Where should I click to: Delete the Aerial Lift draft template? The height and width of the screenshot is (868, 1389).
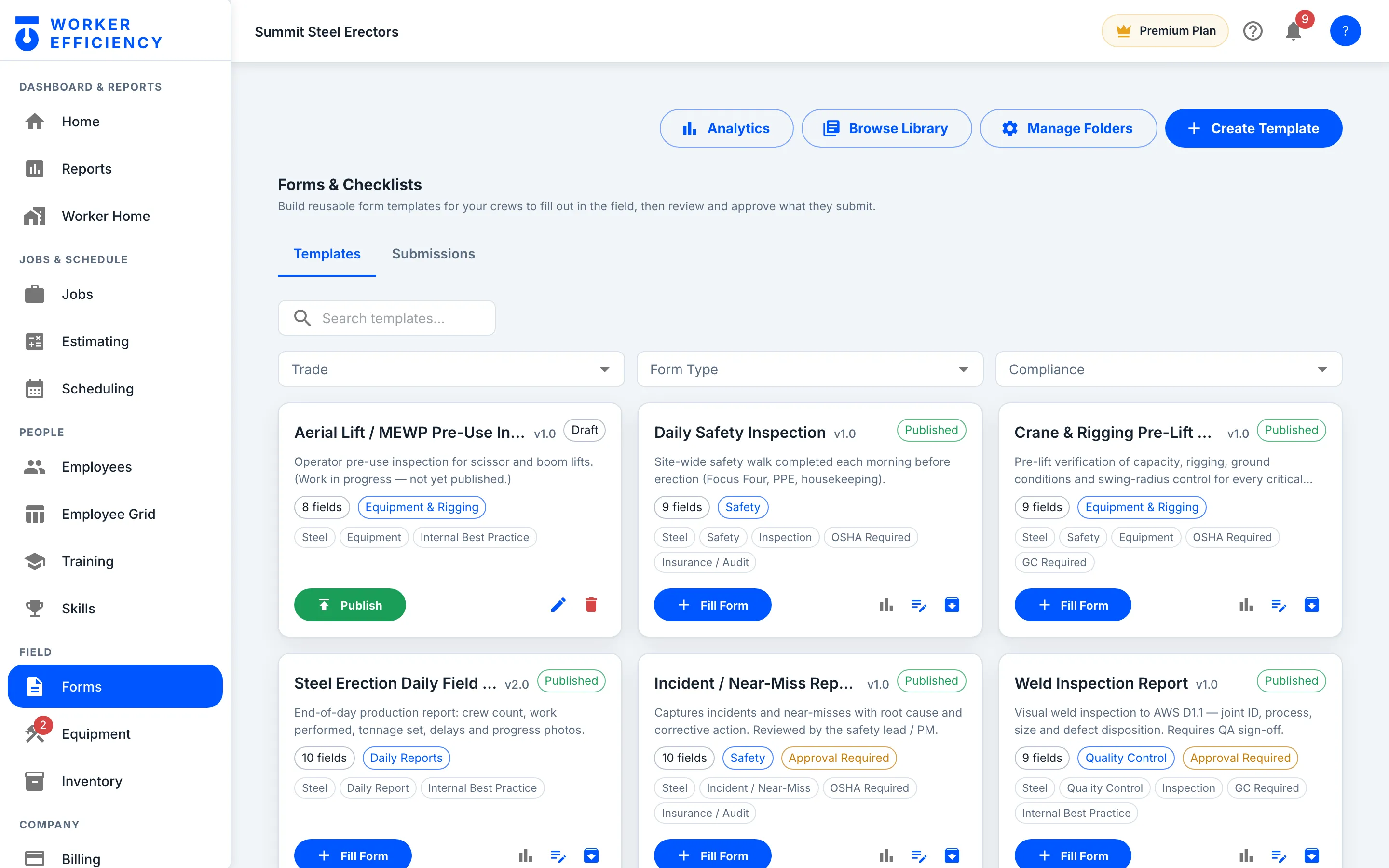(x=591, y=605)
